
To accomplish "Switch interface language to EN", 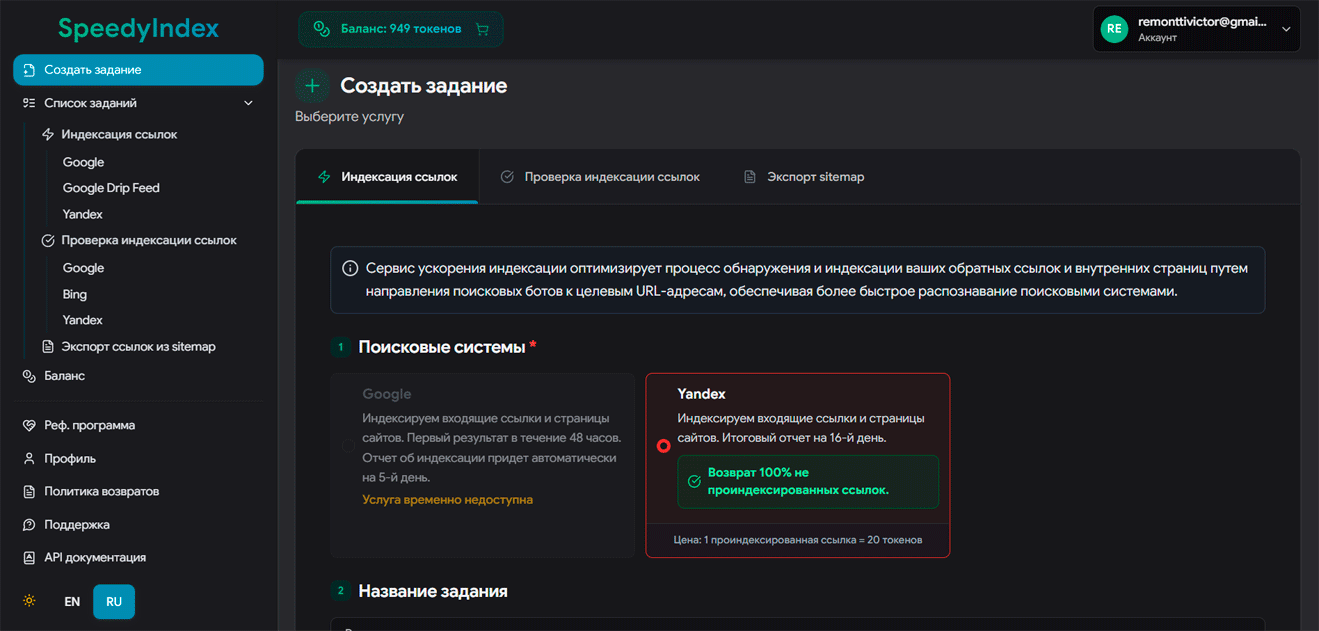I will [x=71, y=601].
